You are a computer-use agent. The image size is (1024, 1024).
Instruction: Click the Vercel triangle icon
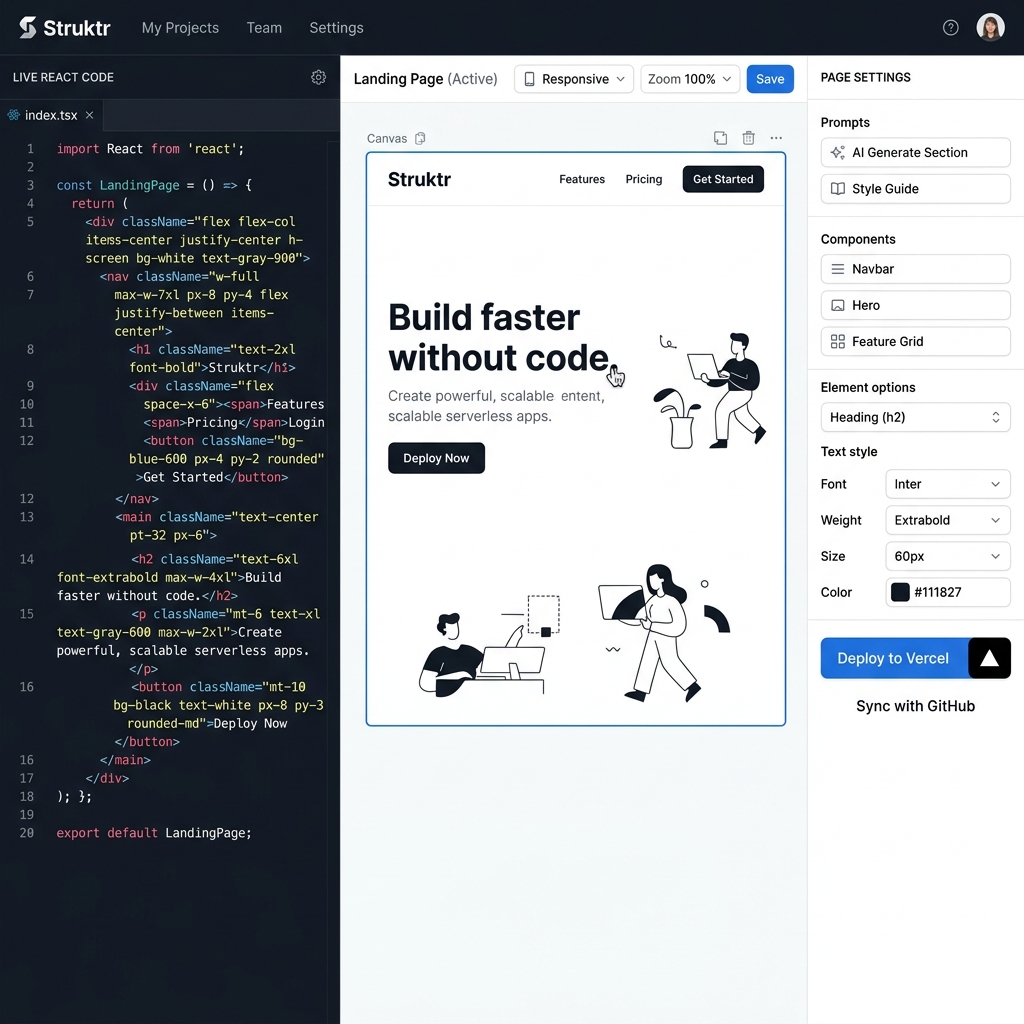(x=989, y=658)
